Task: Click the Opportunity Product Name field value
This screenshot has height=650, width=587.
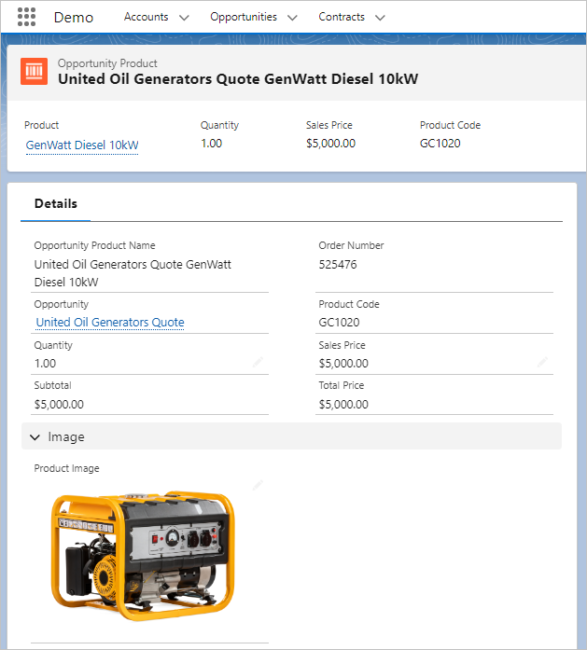Action: (x=132, y=273)
